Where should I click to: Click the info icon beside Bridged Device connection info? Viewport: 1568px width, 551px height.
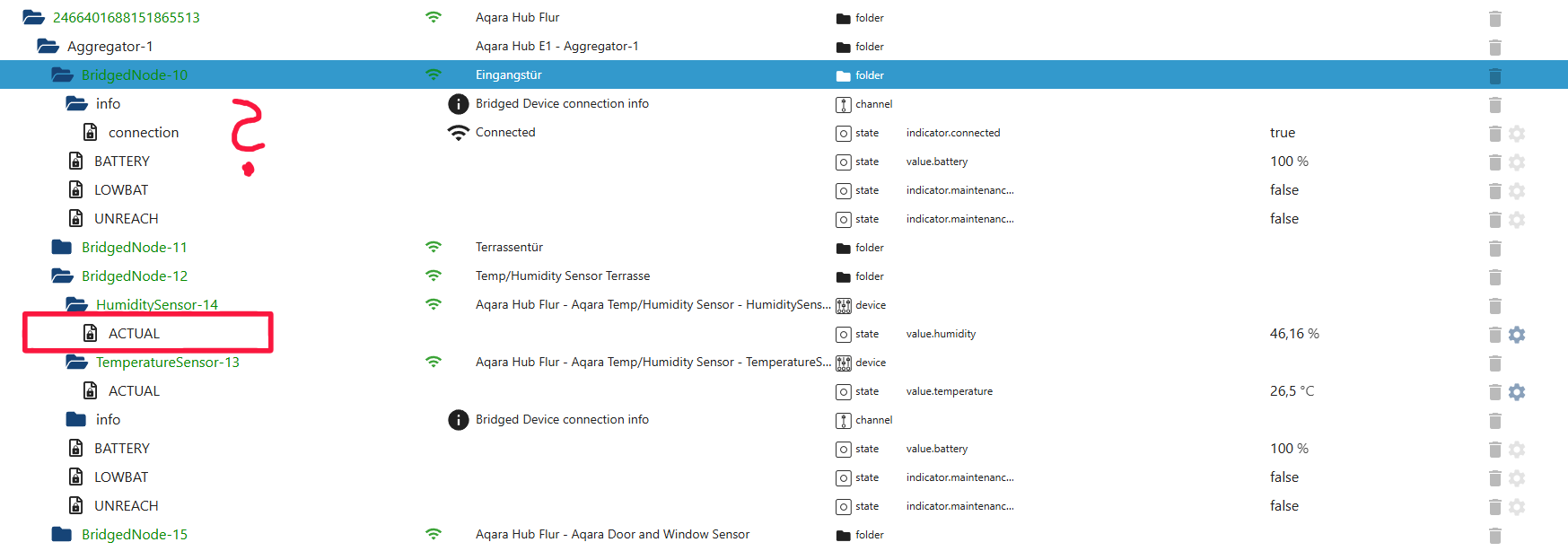[x=459, y=104]
